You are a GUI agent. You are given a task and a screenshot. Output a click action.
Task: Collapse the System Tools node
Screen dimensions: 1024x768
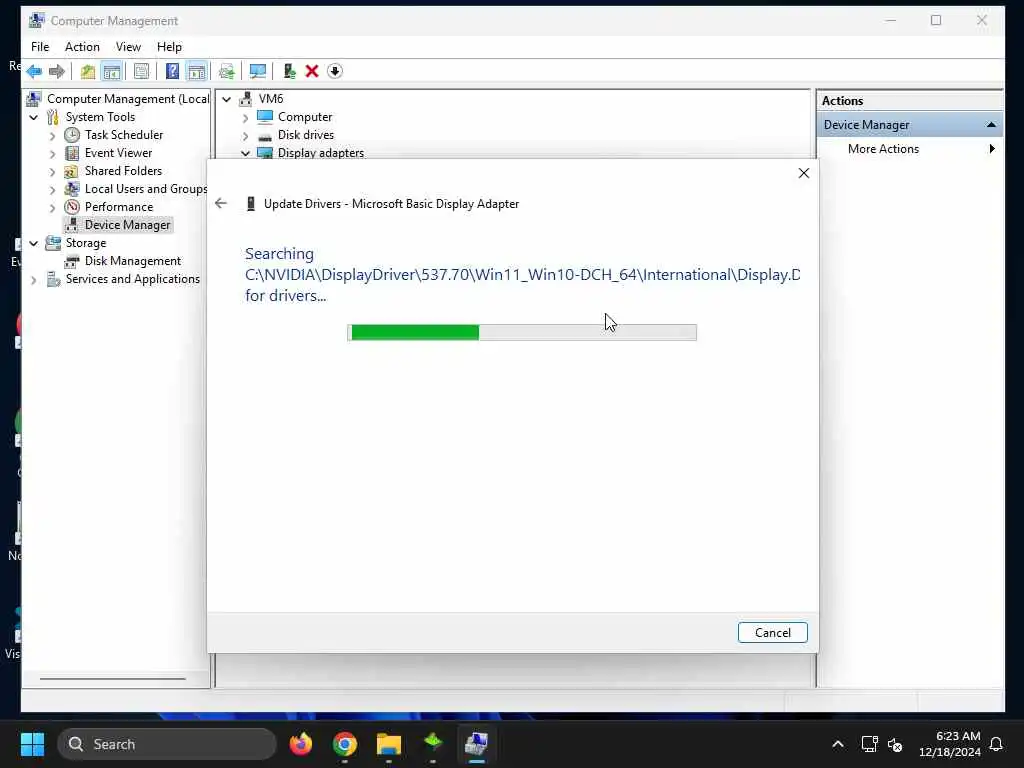click(34, 118)
